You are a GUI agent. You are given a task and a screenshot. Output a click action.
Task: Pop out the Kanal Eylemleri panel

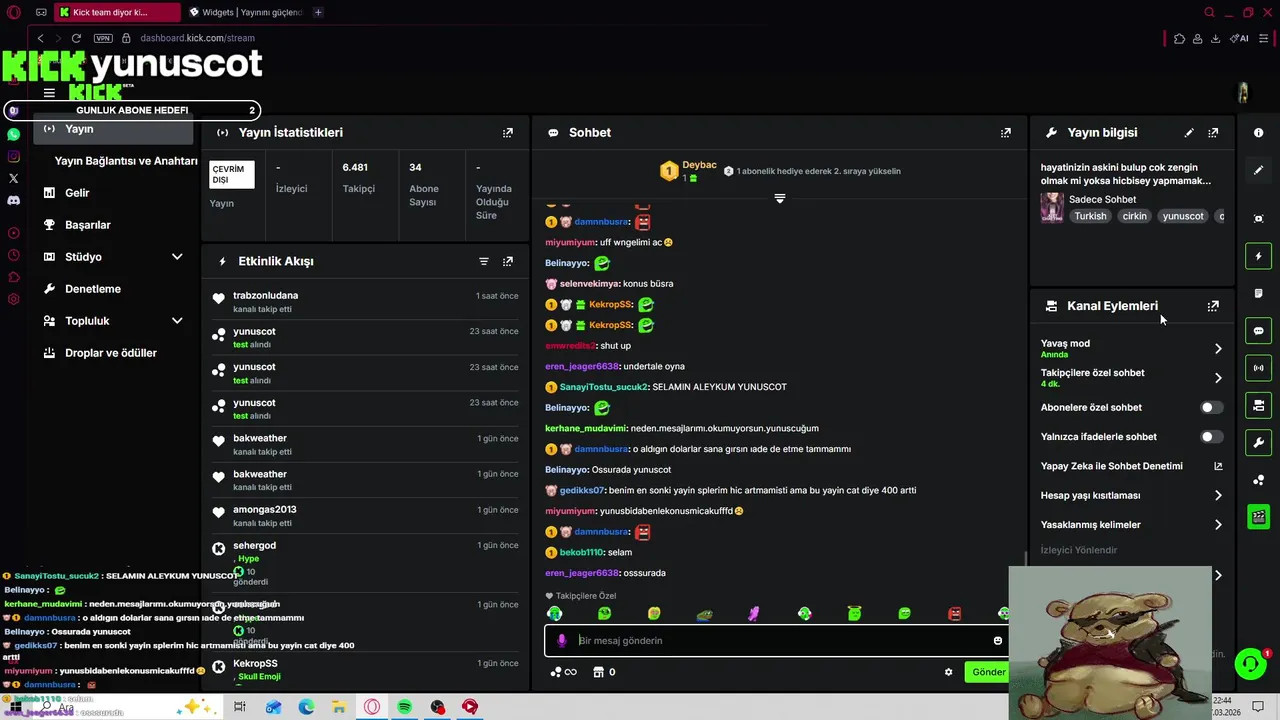pos(1213,306)
